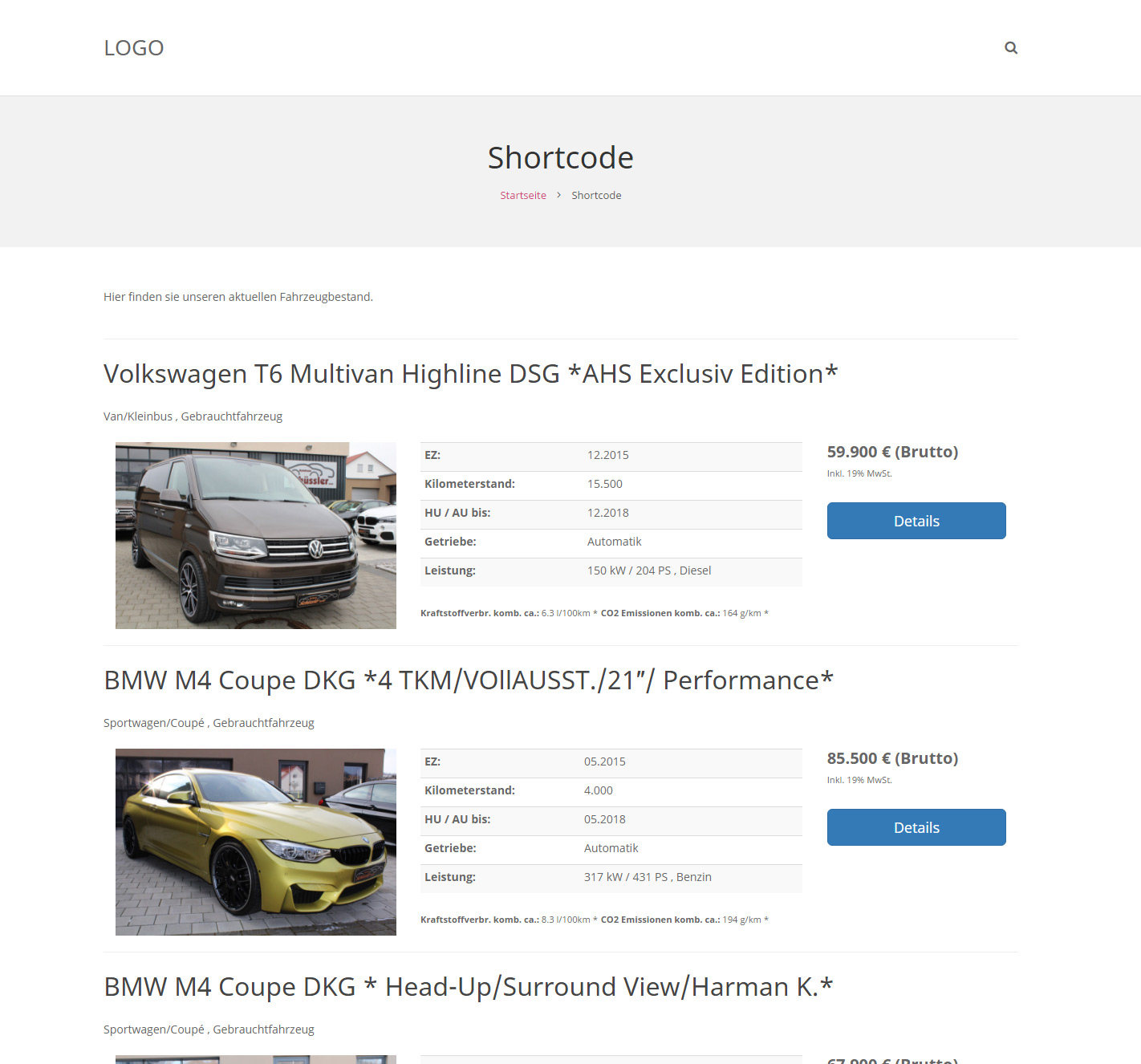The width and height of the screenshot is (1141, 1064).
Task: Open BMW M4 Coupe Head-Up/Surround View title
Action: click(469, 987)
